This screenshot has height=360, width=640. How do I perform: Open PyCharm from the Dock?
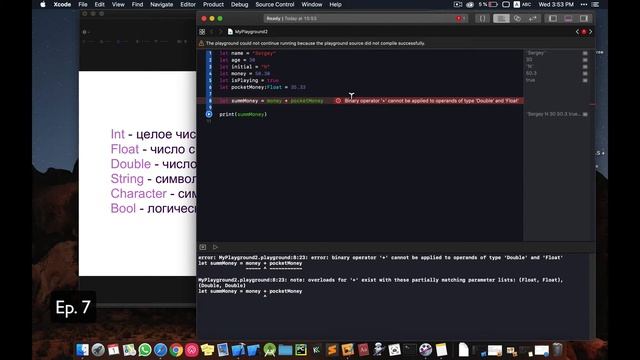tap(301, 350)
